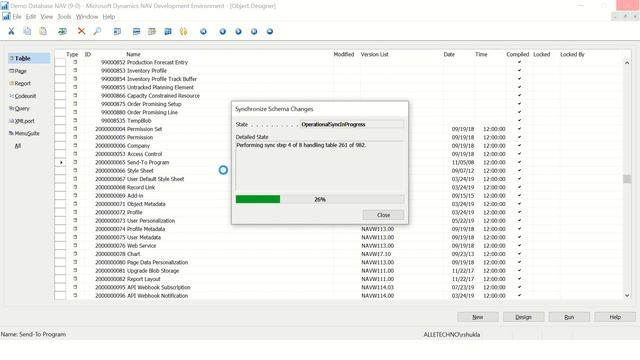640x360 pixels.
Task: Click the Locked By column header
Action: click(x=572, y=54)
